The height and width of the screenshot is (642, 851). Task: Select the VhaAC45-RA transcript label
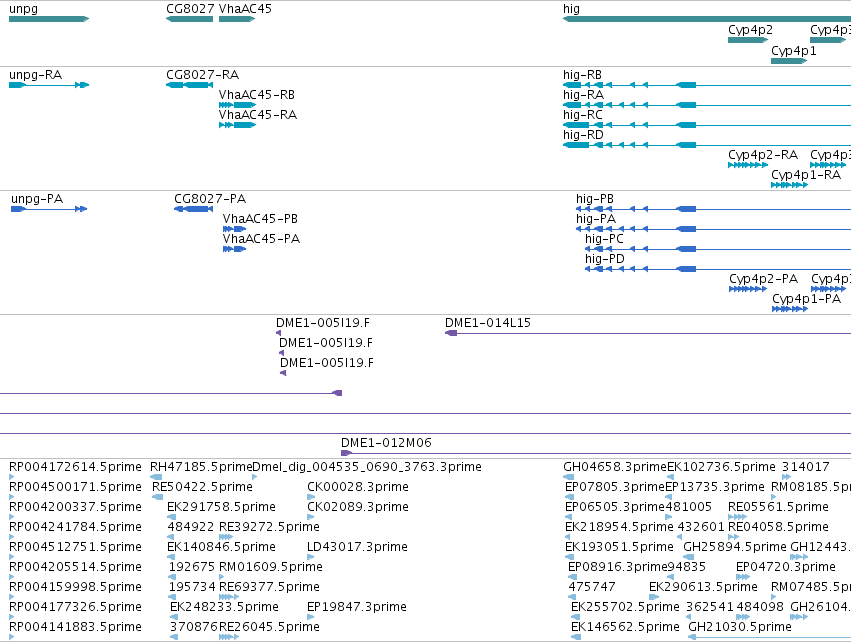(258, 115)
